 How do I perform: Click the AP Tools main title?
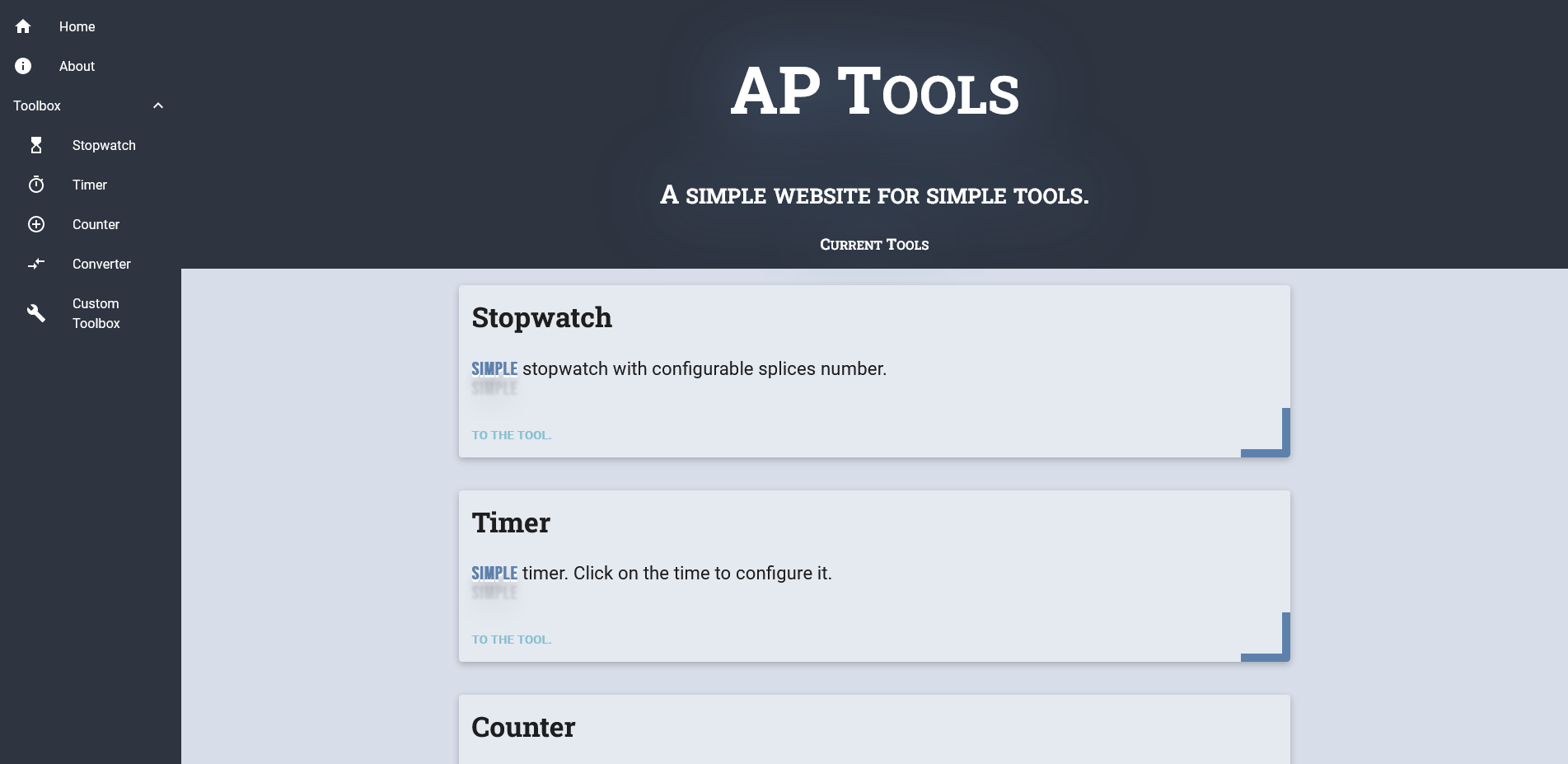tap(874, 91)
